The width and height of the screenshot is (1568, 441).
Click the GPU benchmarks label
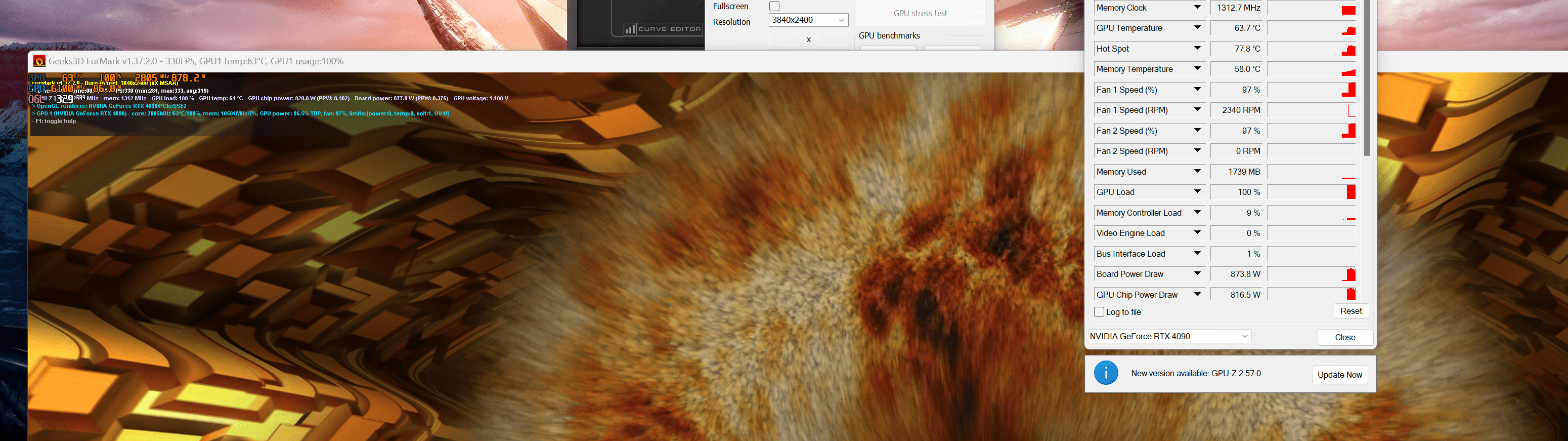tap(889, 35)
